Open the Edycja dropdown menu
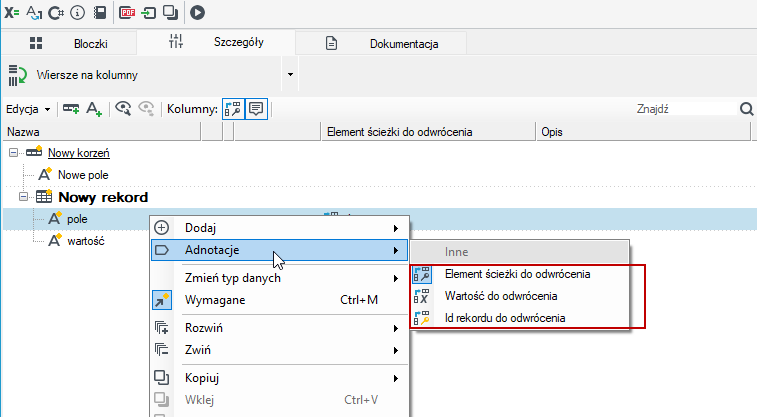The height and width of the screenshot is (417, 757). click(28, 109)
